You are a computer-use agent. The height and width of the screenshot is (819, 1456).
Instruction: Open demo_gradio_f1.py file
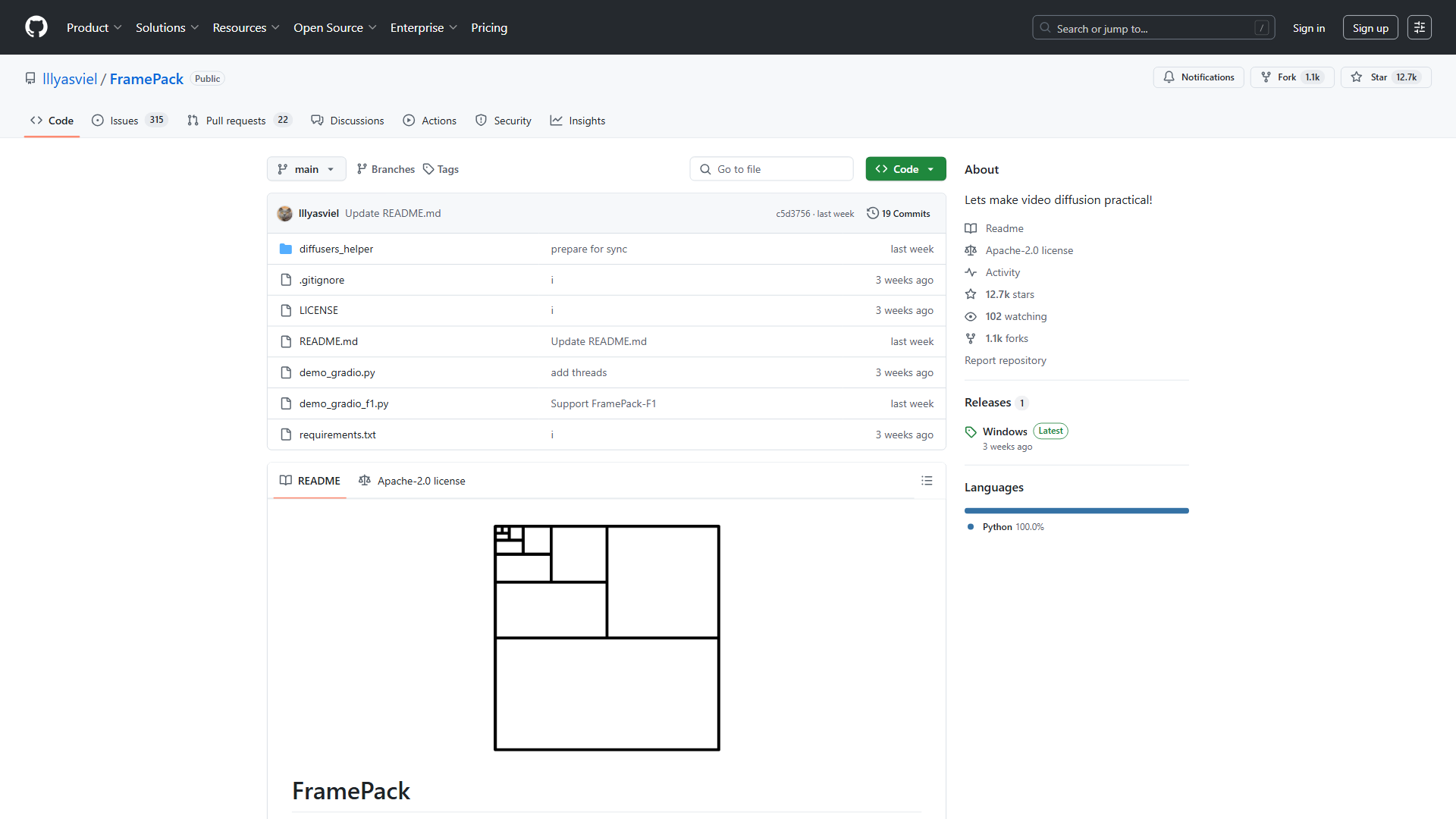(344, 403)
